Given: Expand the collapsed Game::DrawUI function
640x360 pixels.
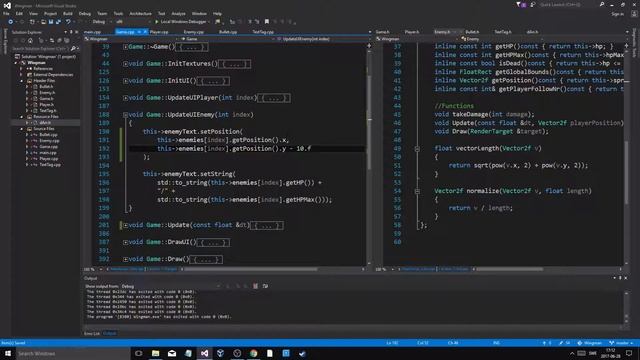Looking at the screenshot, I should pos(125,242).
